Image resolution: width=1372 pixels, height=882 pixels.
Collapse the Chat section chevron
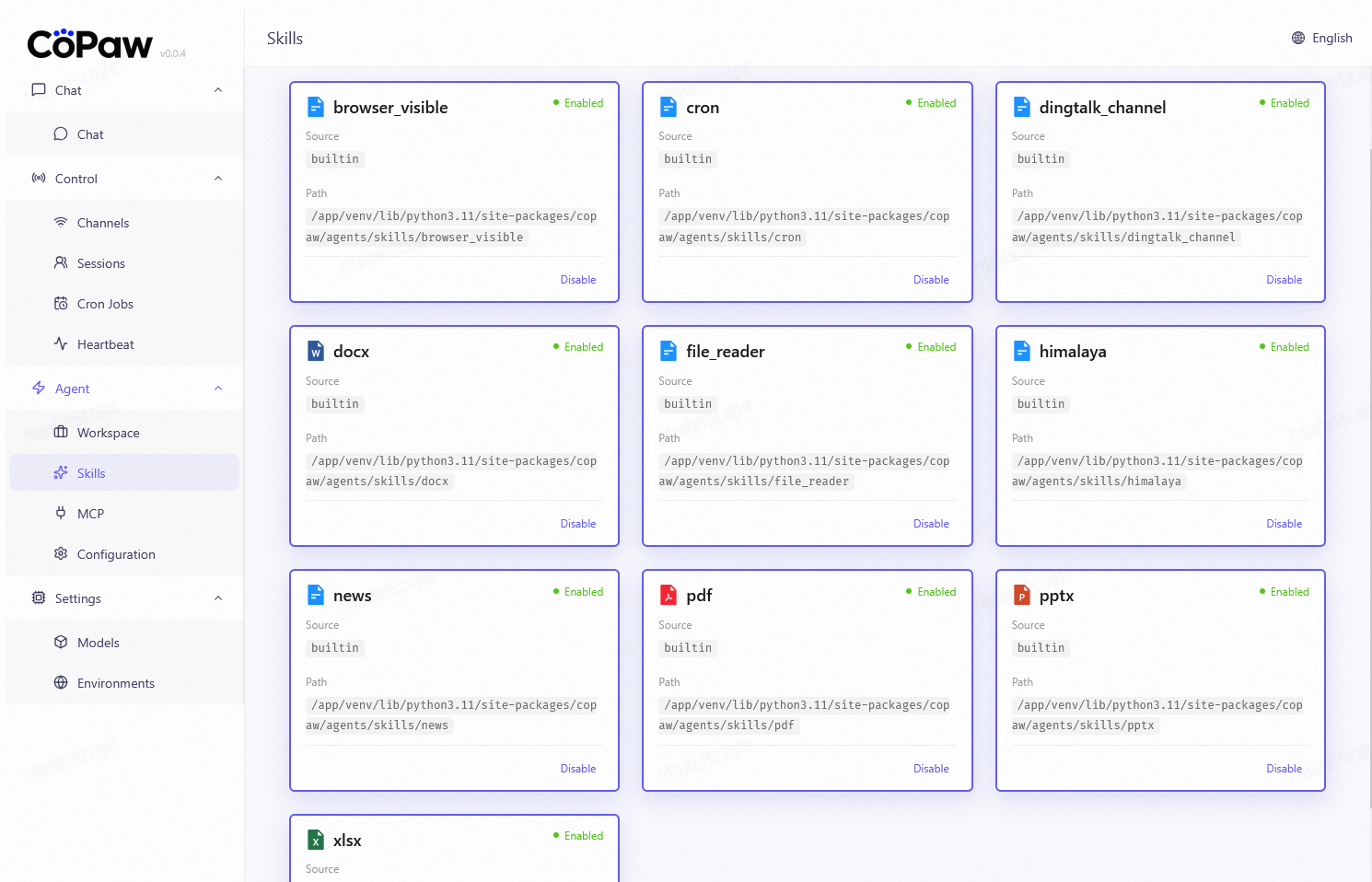click(x=218, y=90)
